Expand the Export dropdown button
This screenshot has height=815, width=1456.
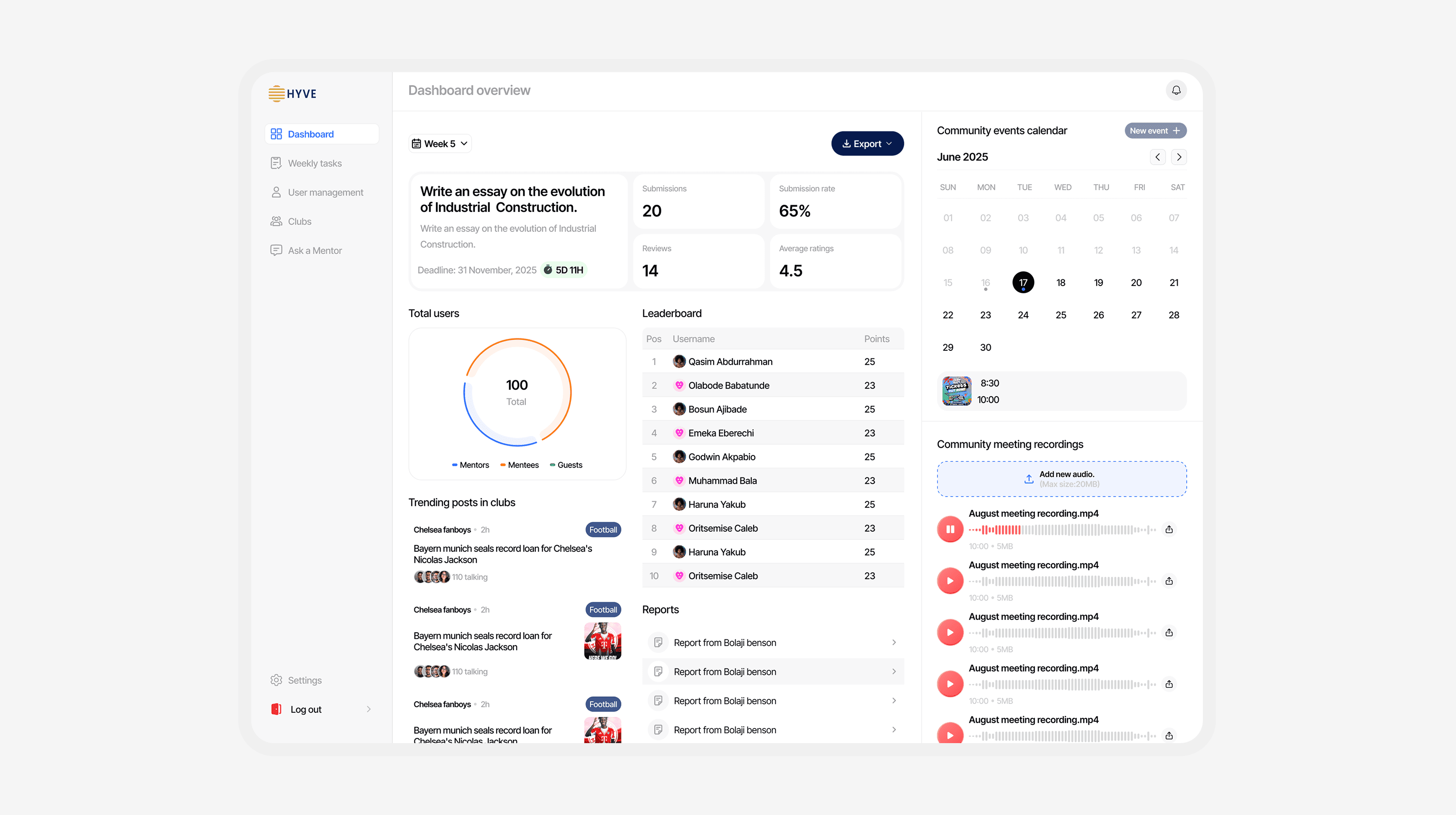tap(867, 144)
